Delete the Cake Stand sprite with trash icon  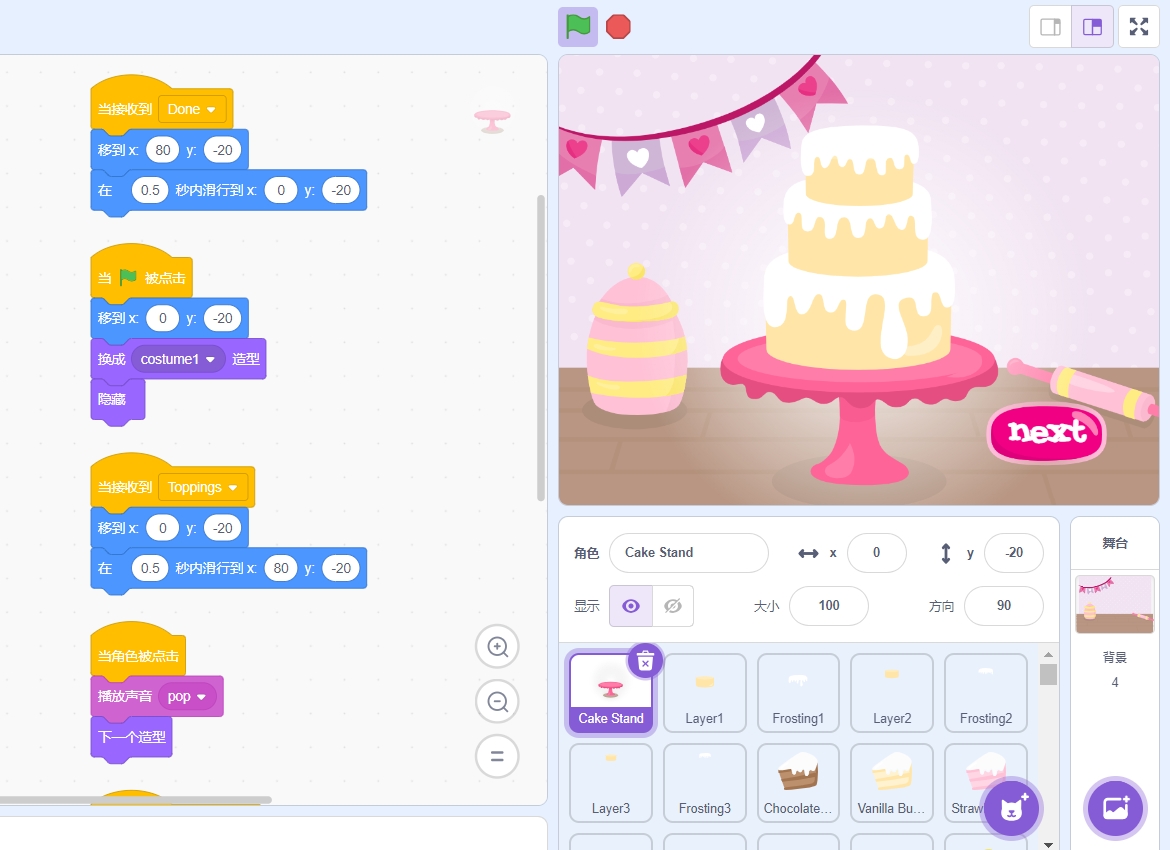click(645, 661)
